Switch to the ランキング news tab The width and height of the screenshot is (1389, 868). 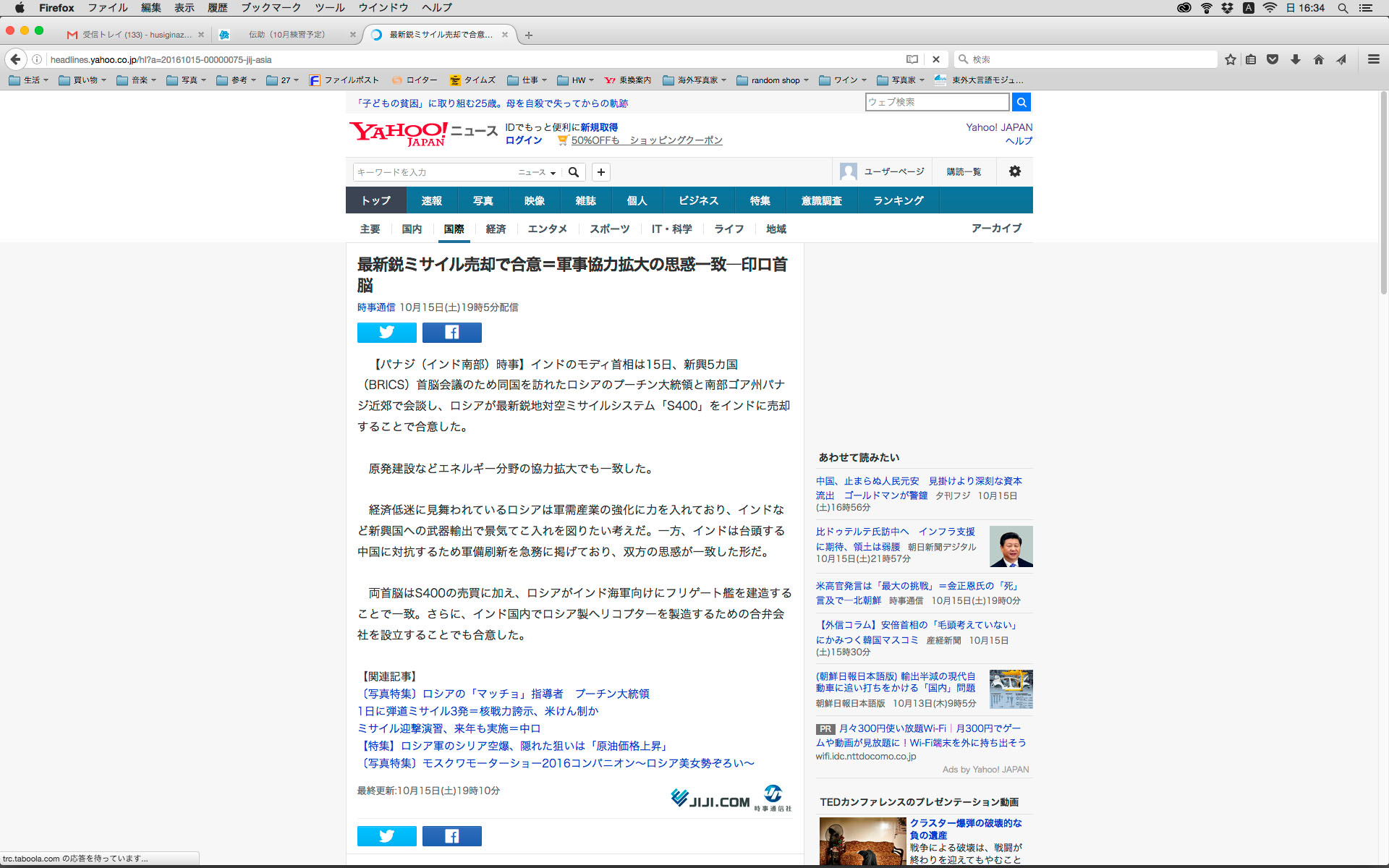click(x=898, y=200)
